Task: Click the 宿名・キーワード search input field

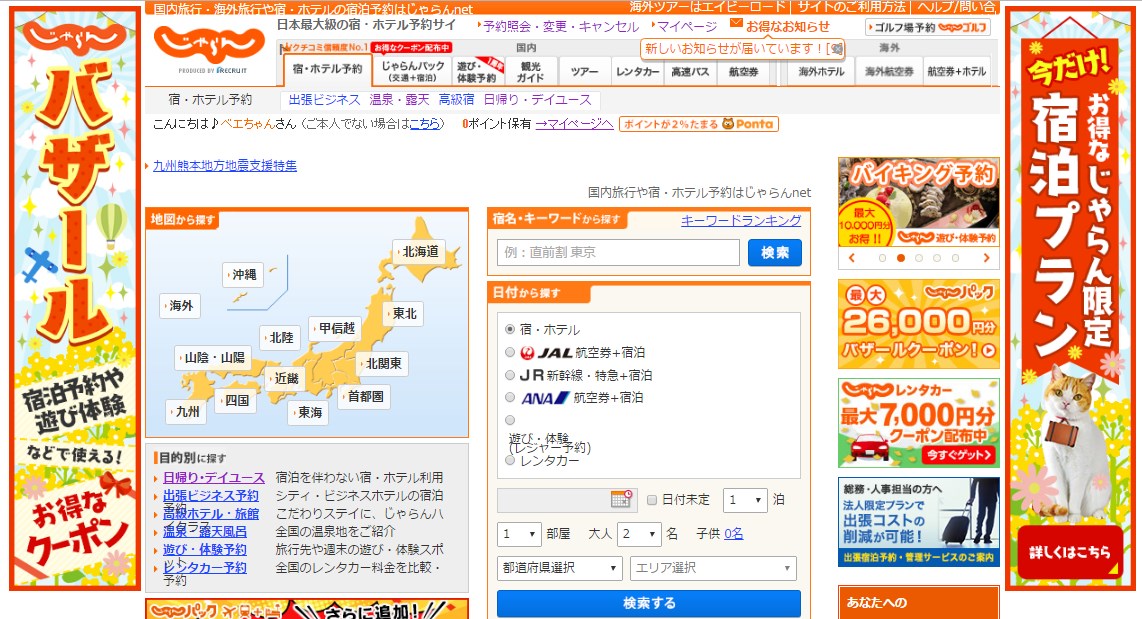Action: point(618,253)
